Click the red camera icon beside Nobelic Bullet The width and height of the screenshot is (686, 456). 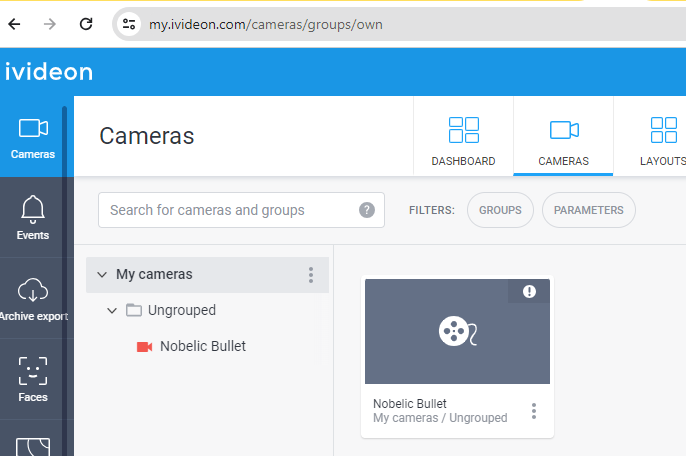coord(144,347)
